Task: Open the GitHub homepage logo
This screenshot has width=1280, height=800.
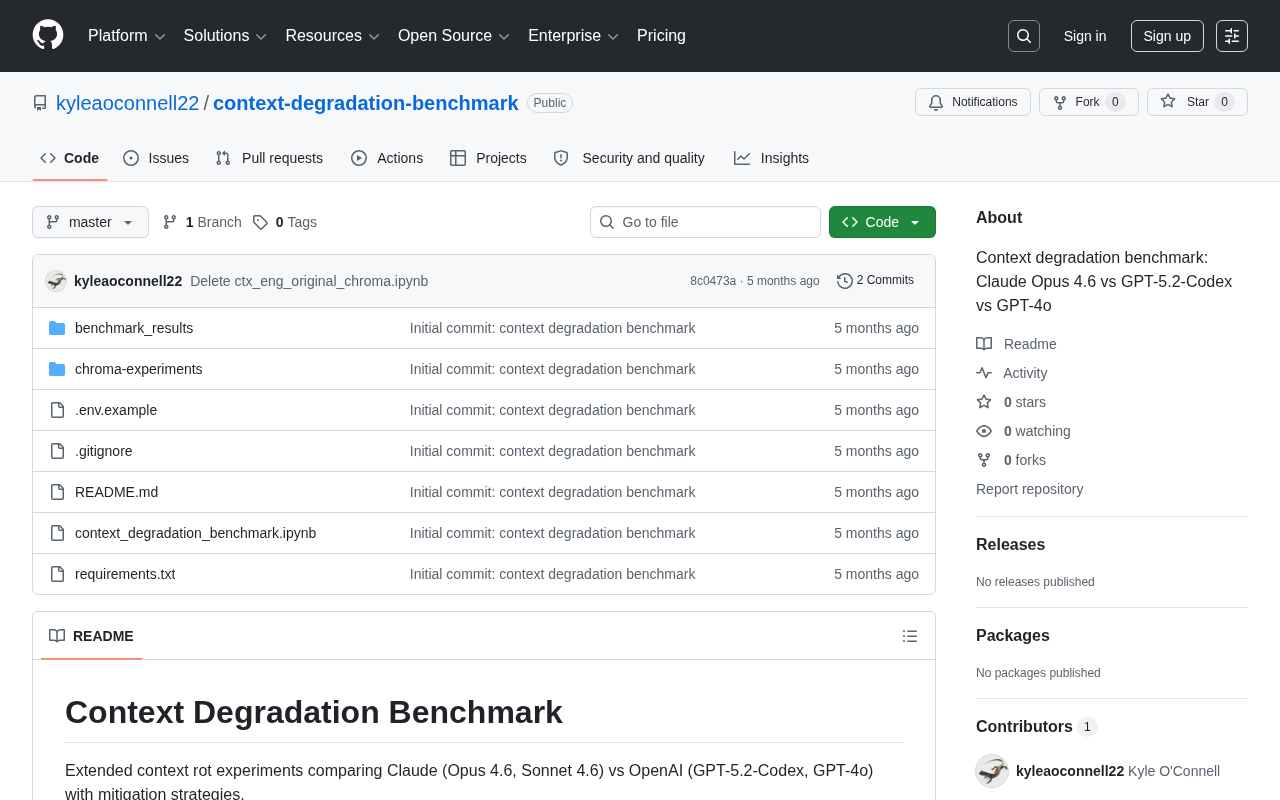Action: tap(48, 35)
